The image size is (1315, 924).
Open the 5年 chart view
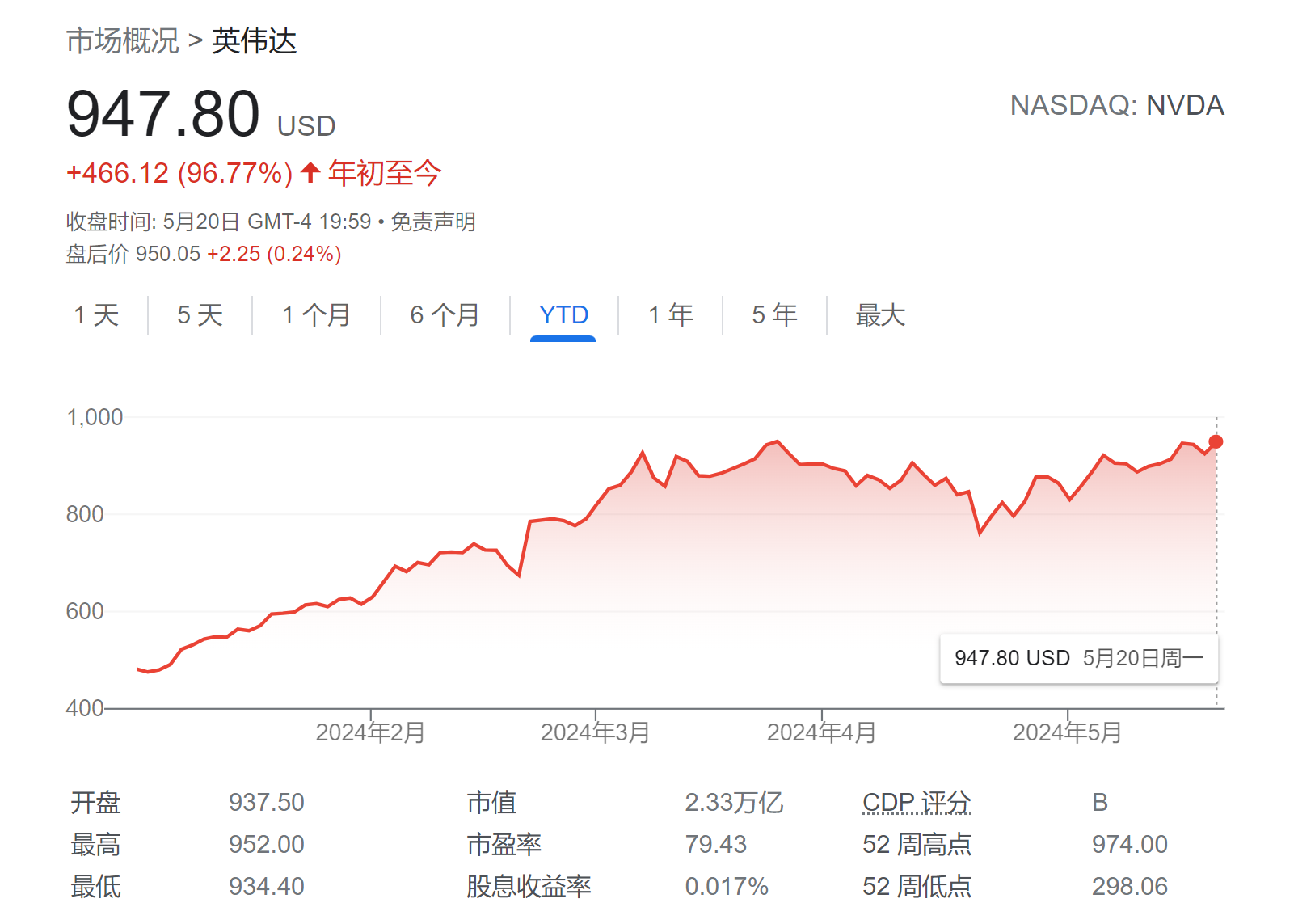[773, 316]
